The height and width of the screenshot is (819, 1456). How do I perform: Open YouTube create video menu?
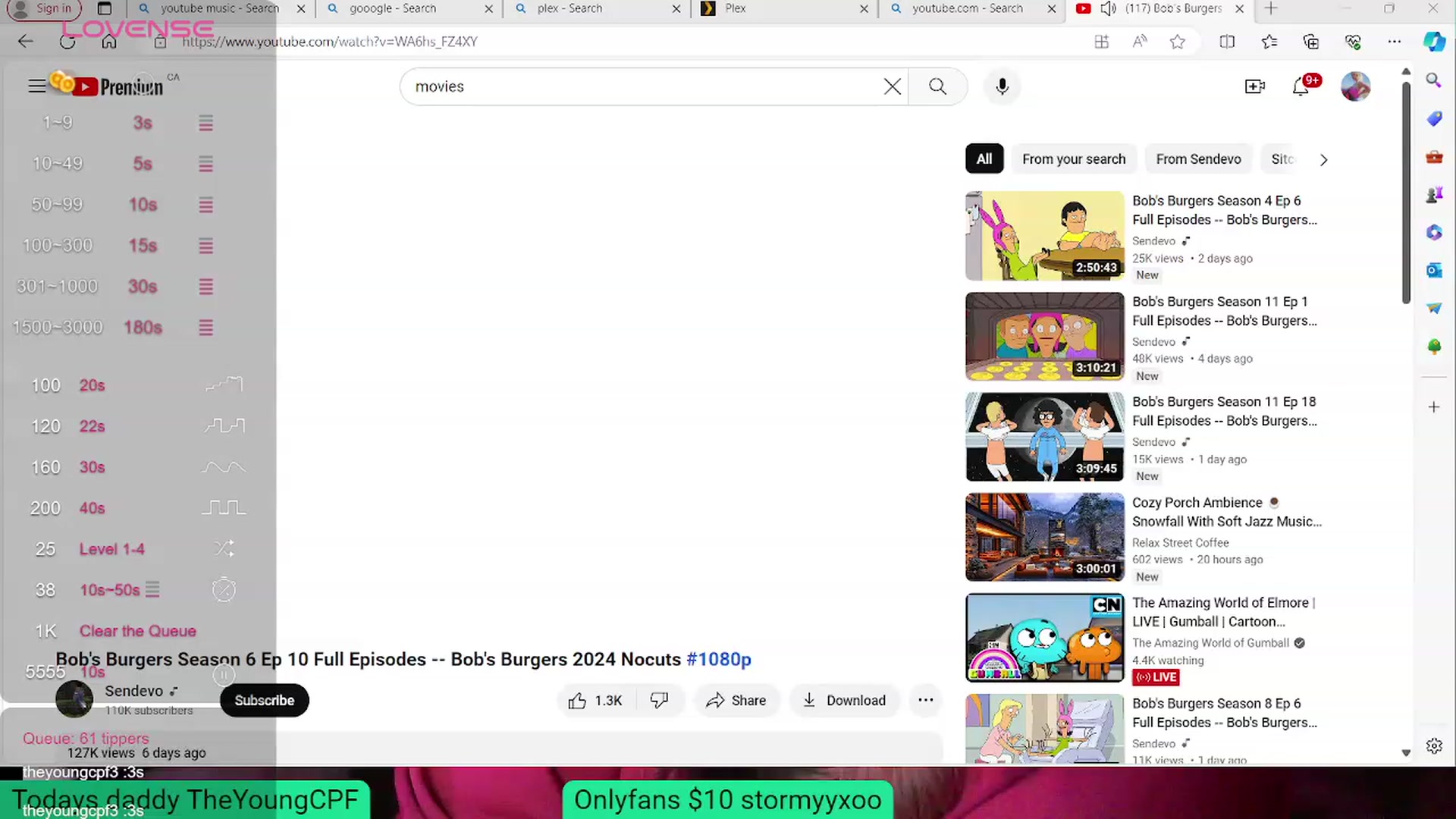(x=1255, y=86)
